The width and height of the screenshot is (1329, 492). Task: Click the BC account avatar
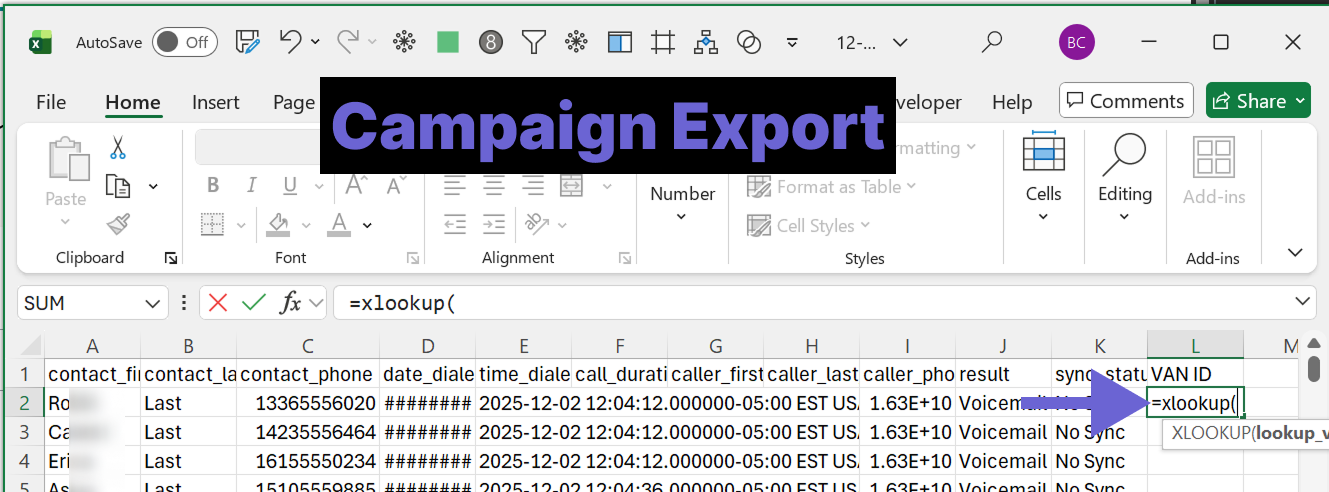click(x=1077, y=42)
